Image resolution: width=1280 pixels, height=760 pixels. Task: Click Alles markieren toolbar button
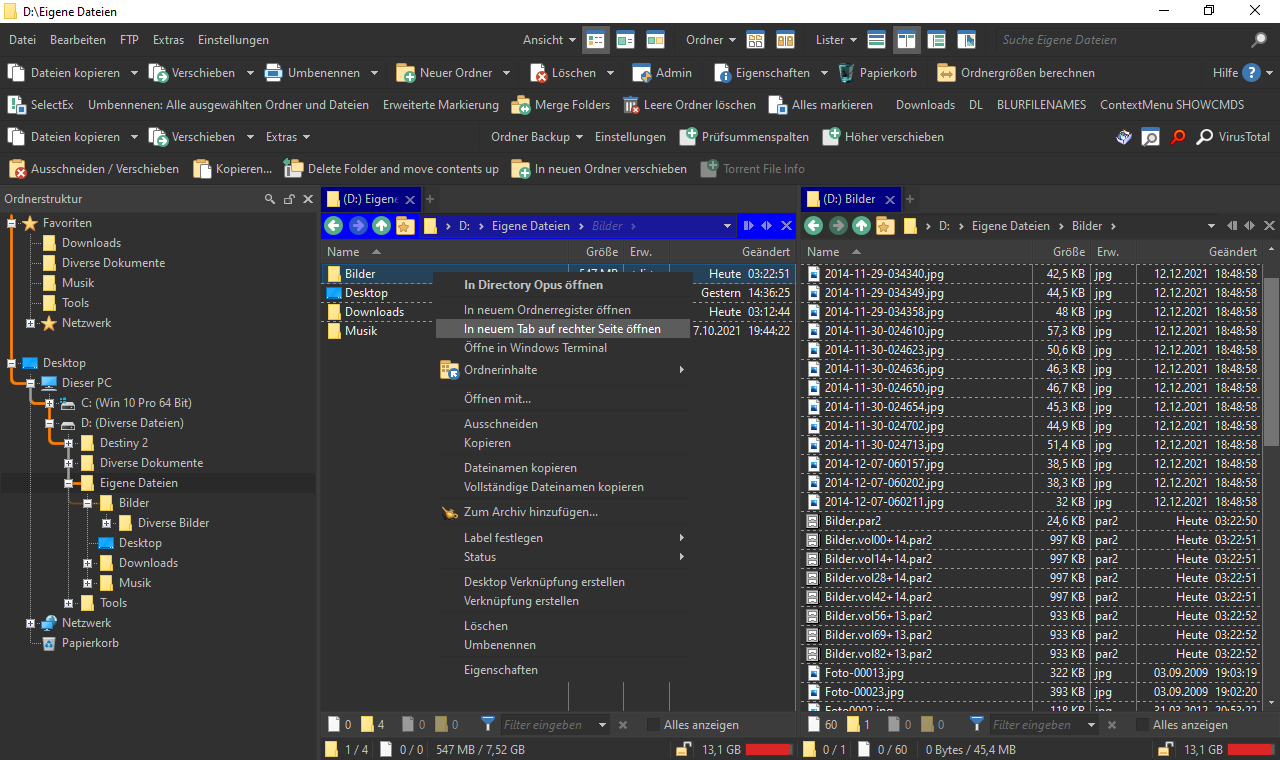click(821, 105)
